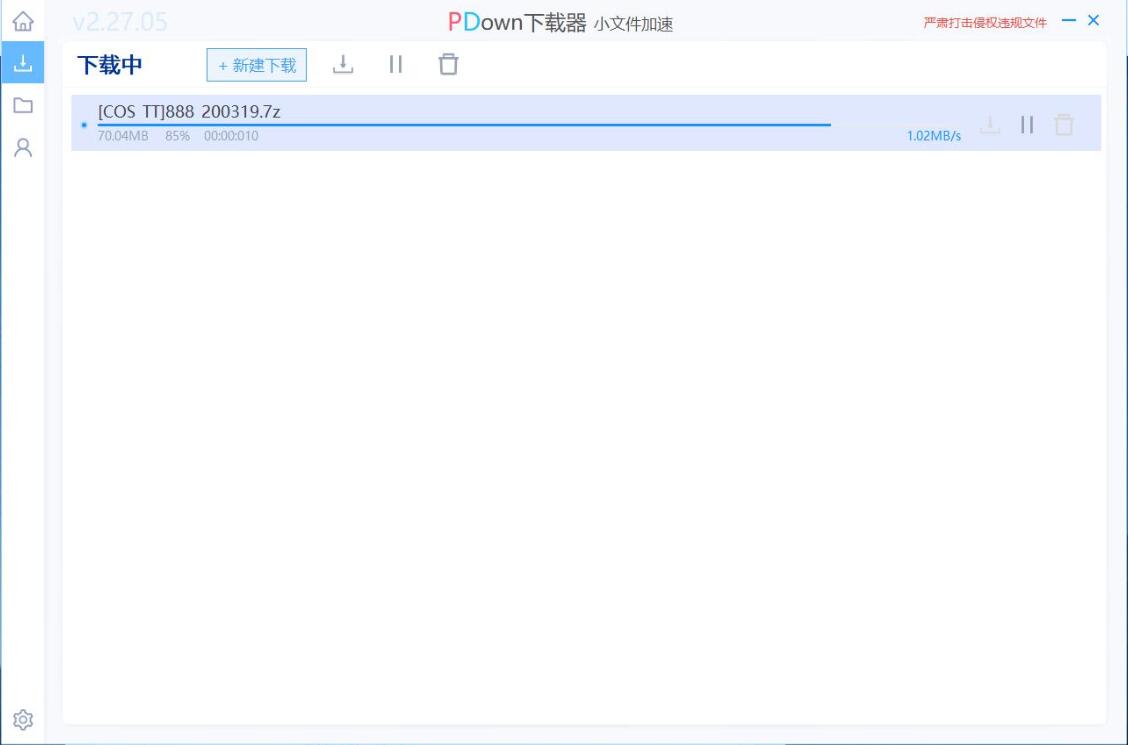Click the progress bar of the 7z download
This screenshot has width=1128, height=745.
coord(464,125)
